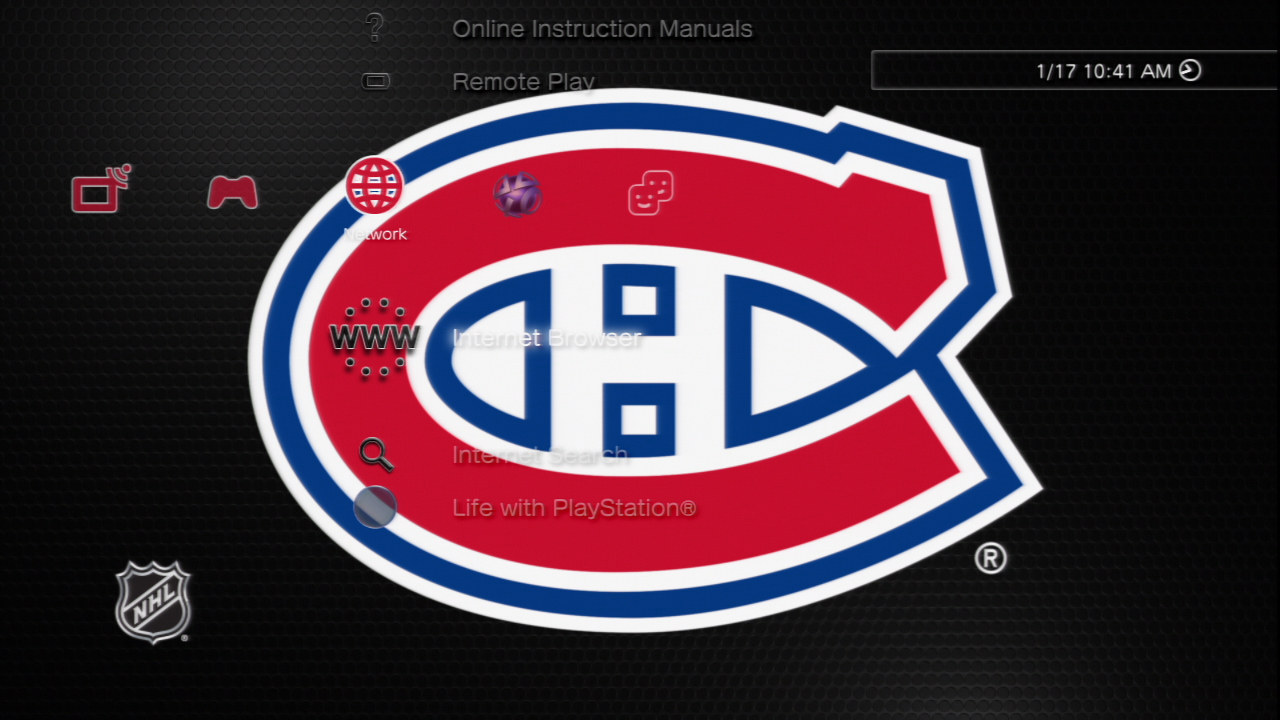Click the Internet Search magnifier icon
This screenshot has height=720, width=1280.
[376, 455]
